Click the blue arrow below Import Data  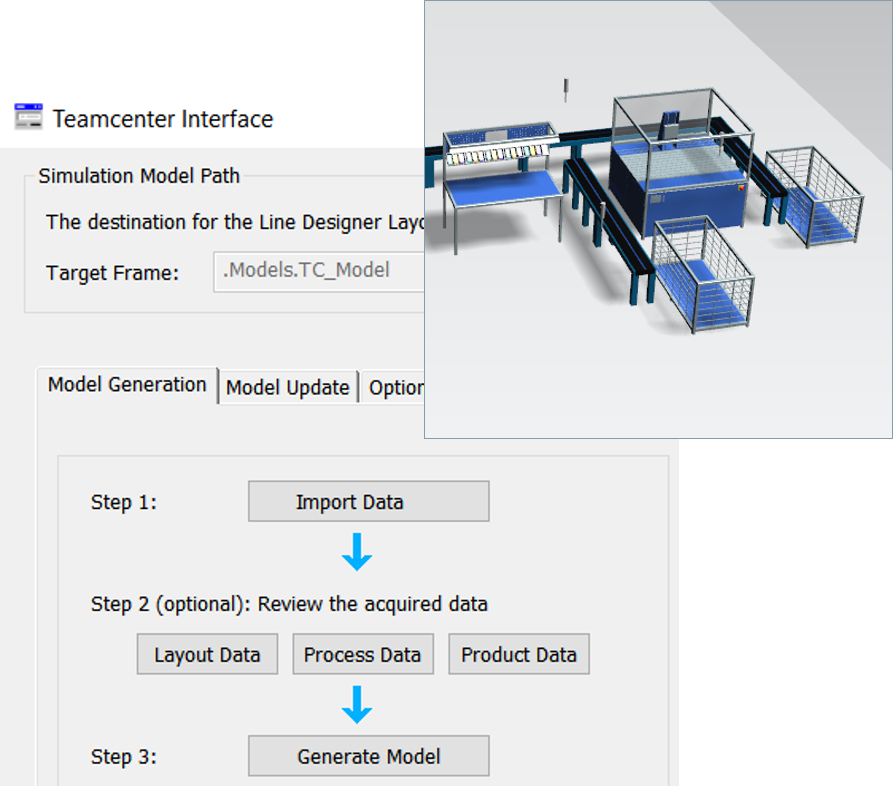(357, 551)
